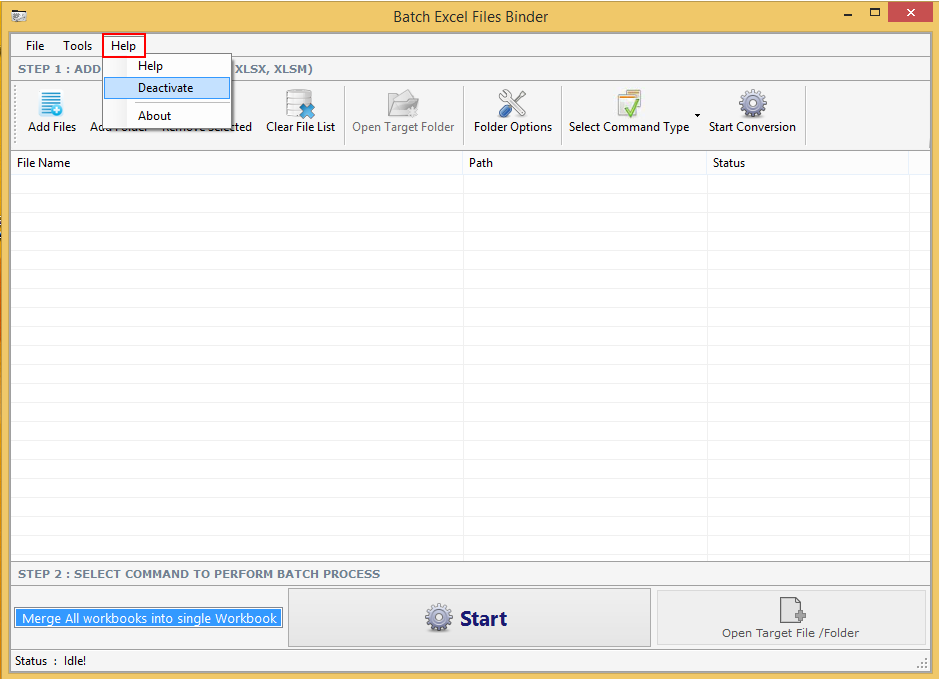The width and height of the screenshot is (939, 679).
Task: Open Folder Options tools icon
Action: coord(512,104)
